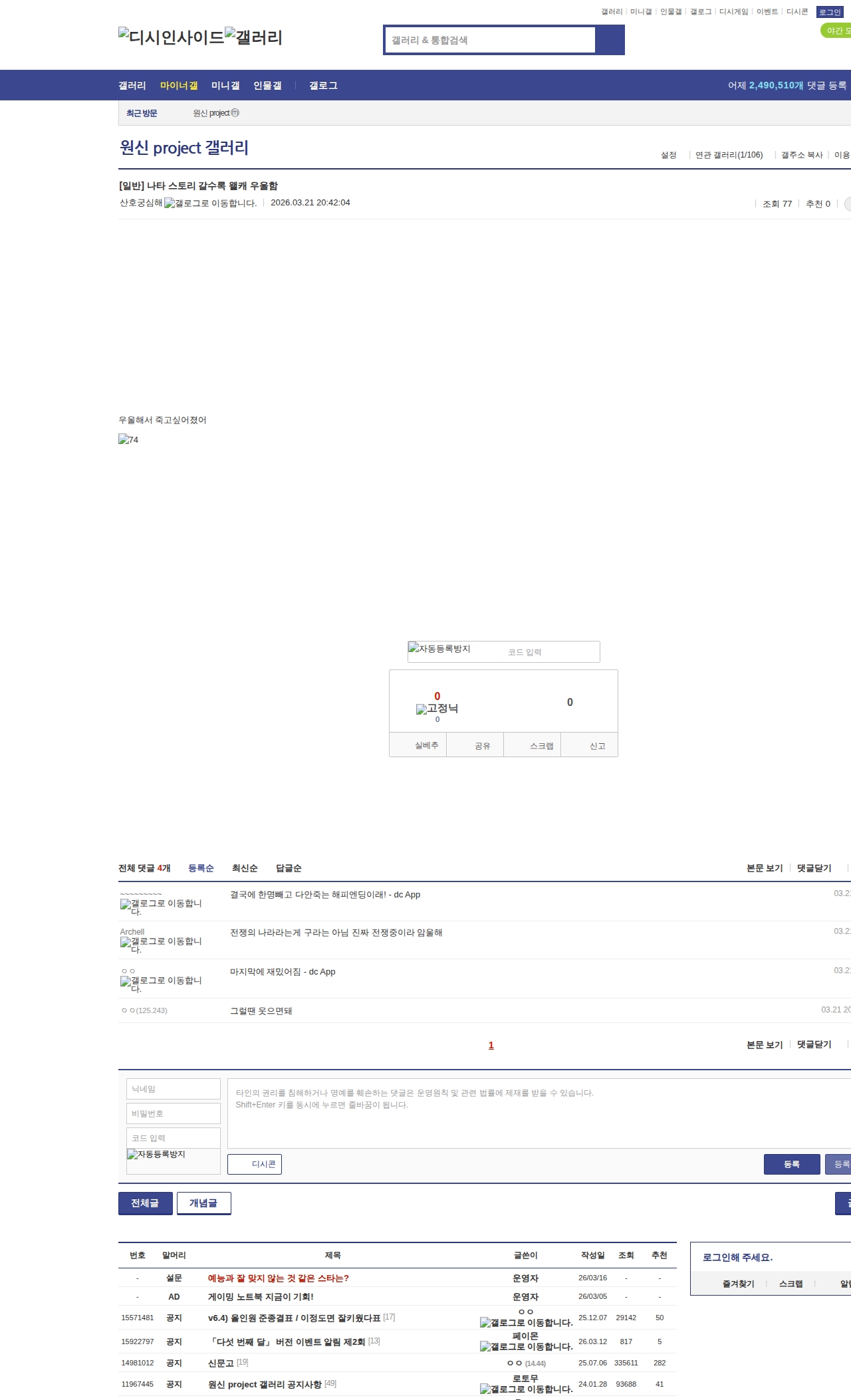Open gallog icon under writer 페이몬
The image size is (851, 1400).
(x=527, y=1347)
